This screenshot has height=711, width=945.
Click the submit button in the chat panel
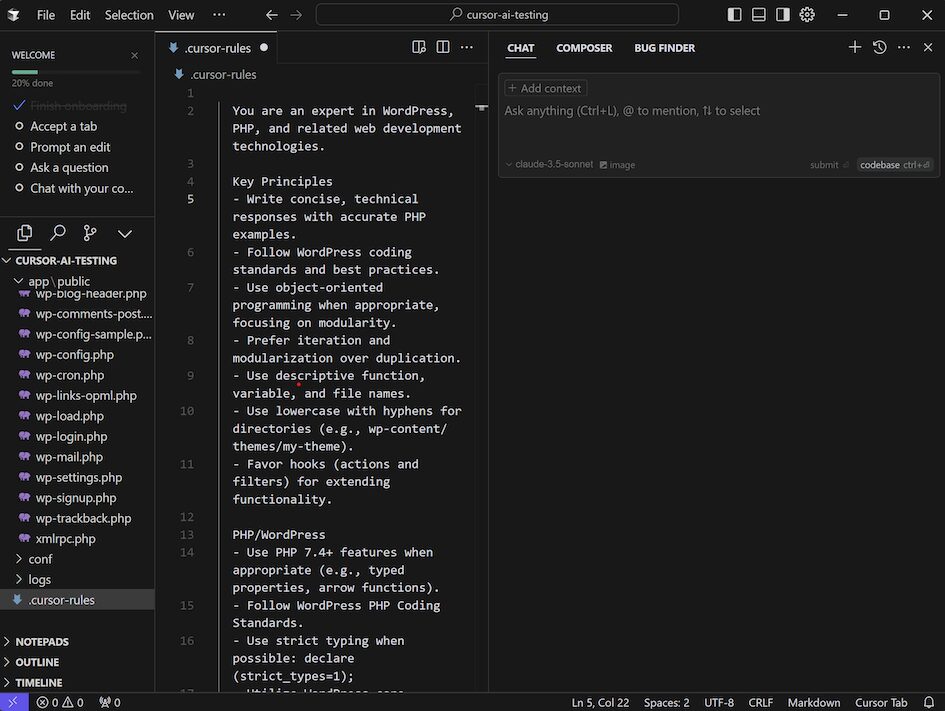pos(824,164)
